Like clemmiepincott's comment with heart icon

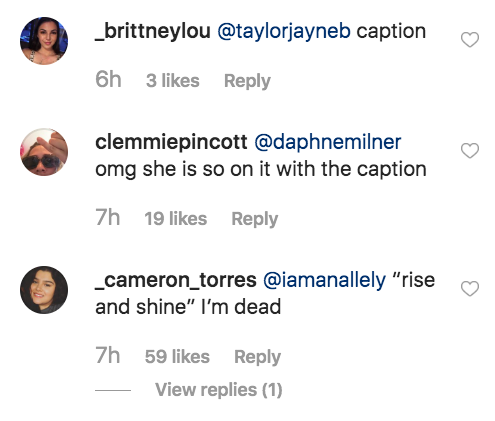click(x=470, y=150)
